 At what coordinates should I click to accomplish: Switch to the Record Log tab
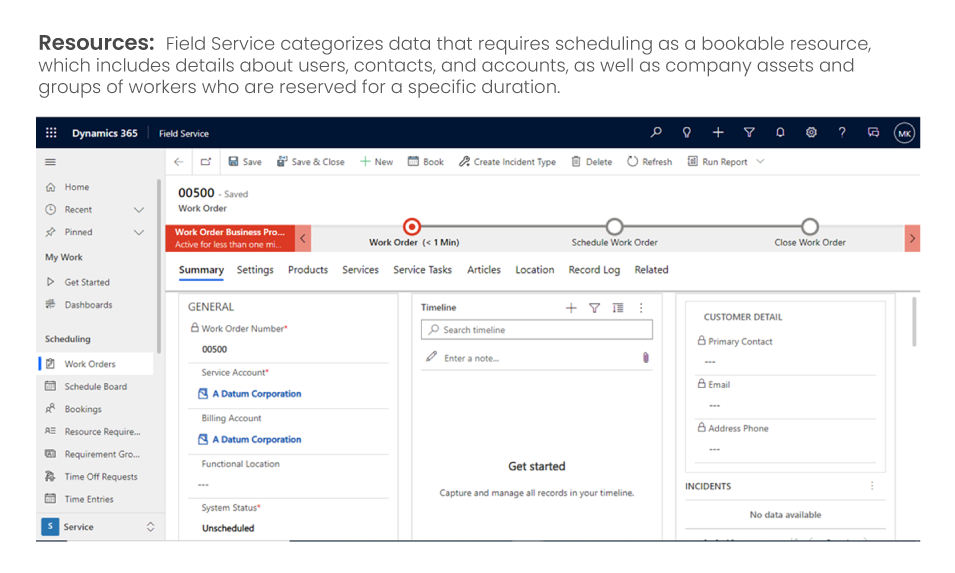click(x=594, y=270)
